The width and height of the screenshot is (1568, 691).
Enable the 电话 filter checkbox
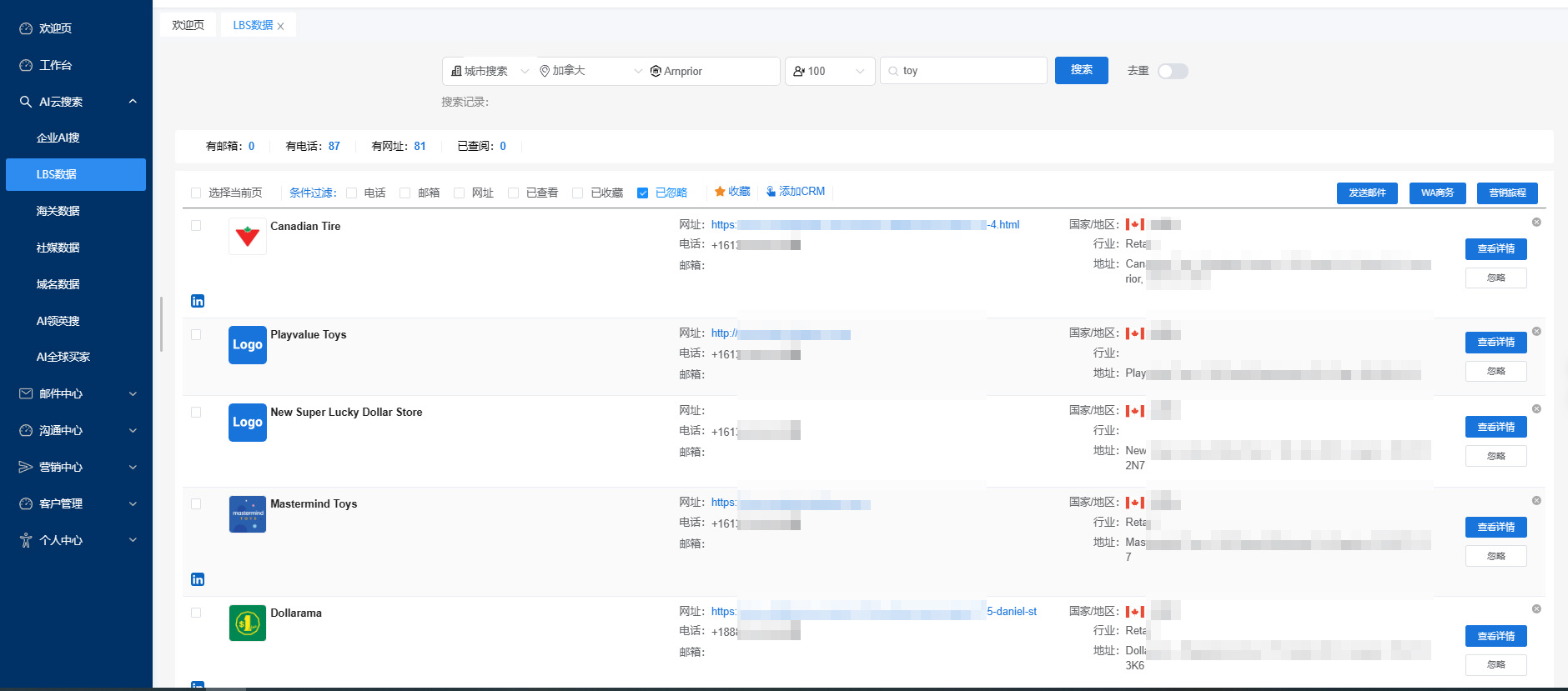tap(352, 193)
